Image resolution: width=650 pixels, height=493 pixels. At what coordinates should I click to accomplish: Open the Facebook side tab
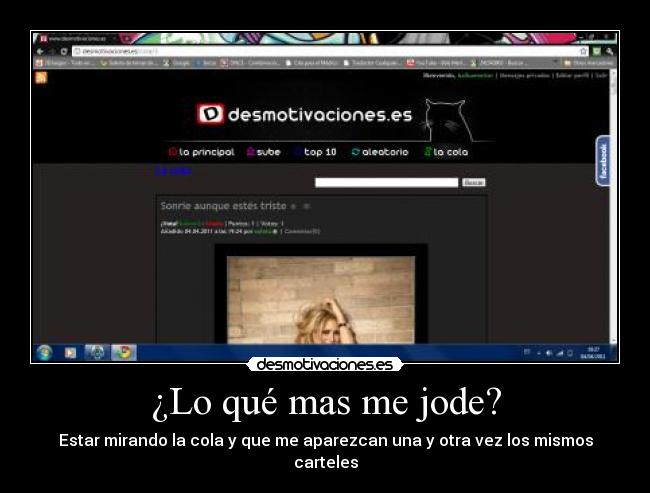603,160
